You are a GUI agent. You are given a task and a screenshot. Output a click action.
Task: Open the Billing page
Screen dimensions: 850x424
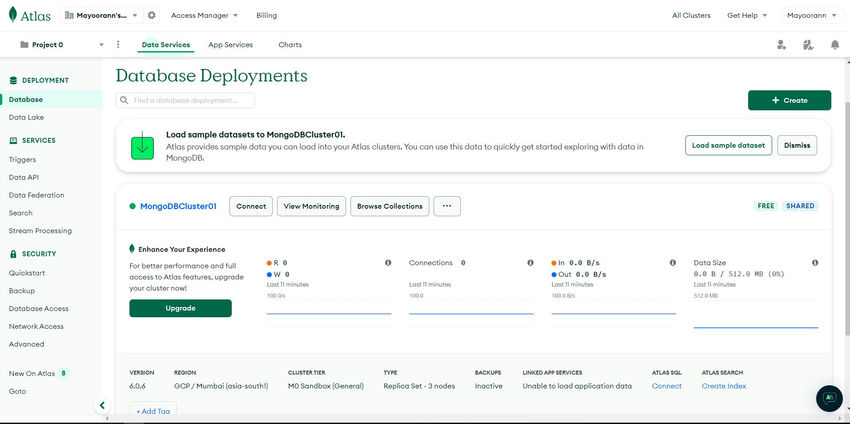pyautogui.click(x=266, y=15)
